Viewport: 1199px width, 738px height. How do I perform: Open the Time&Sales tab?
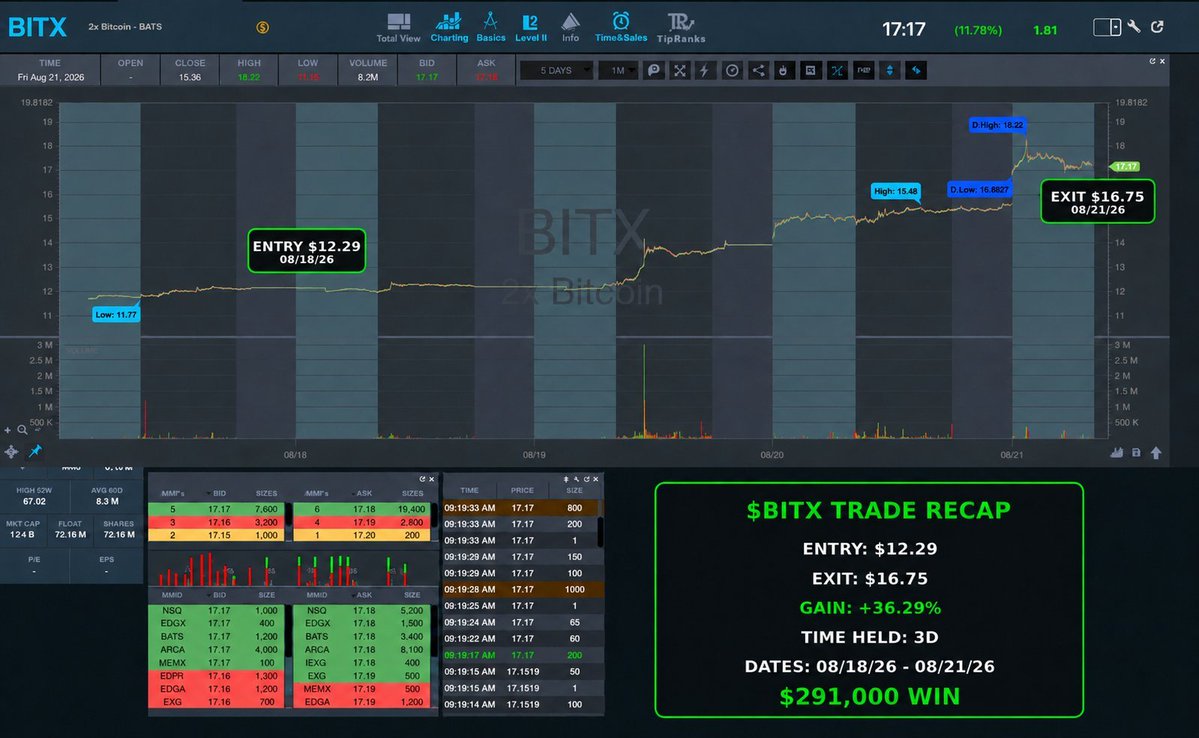click(621, 28)
